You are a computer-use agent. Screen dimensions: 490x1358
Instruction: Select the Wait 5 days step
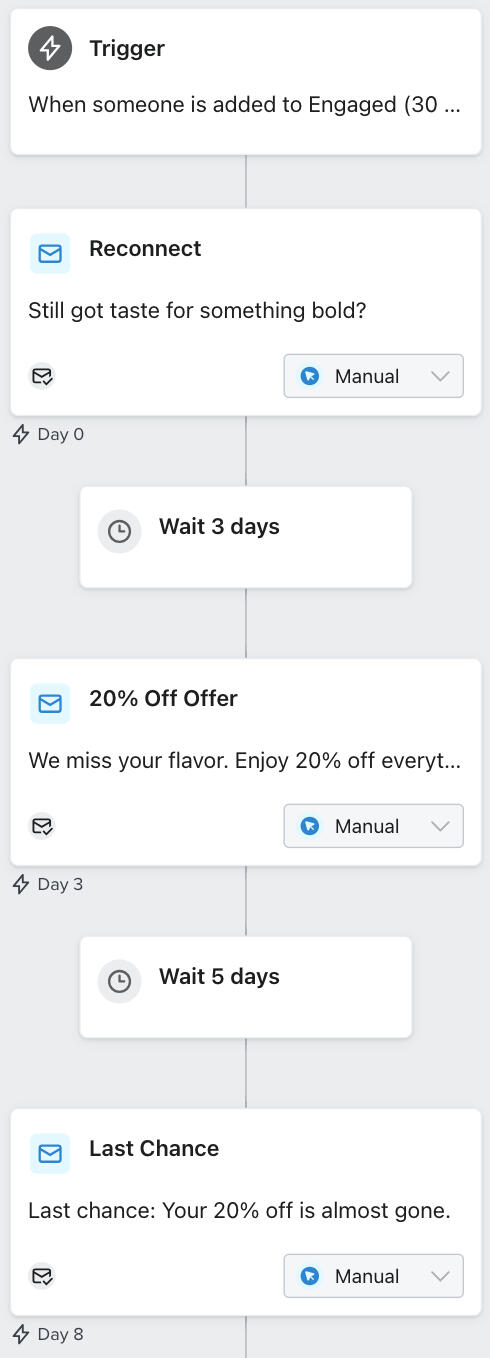[246, 987]
